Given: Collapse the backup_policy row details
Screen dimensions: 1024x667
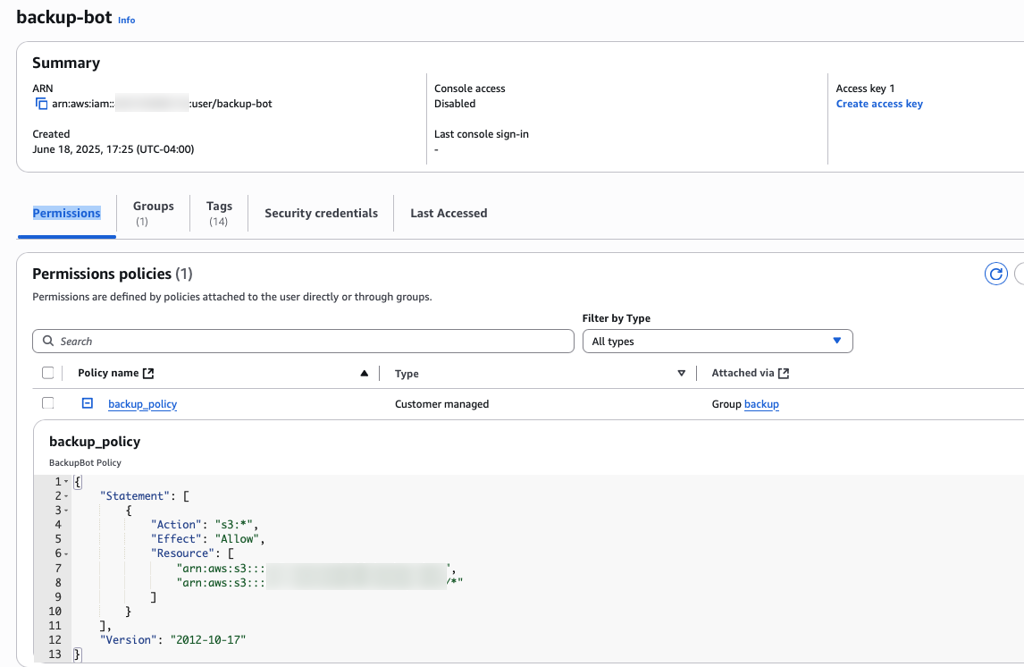Looking at the screenshot, I should [x=86, y=403].
